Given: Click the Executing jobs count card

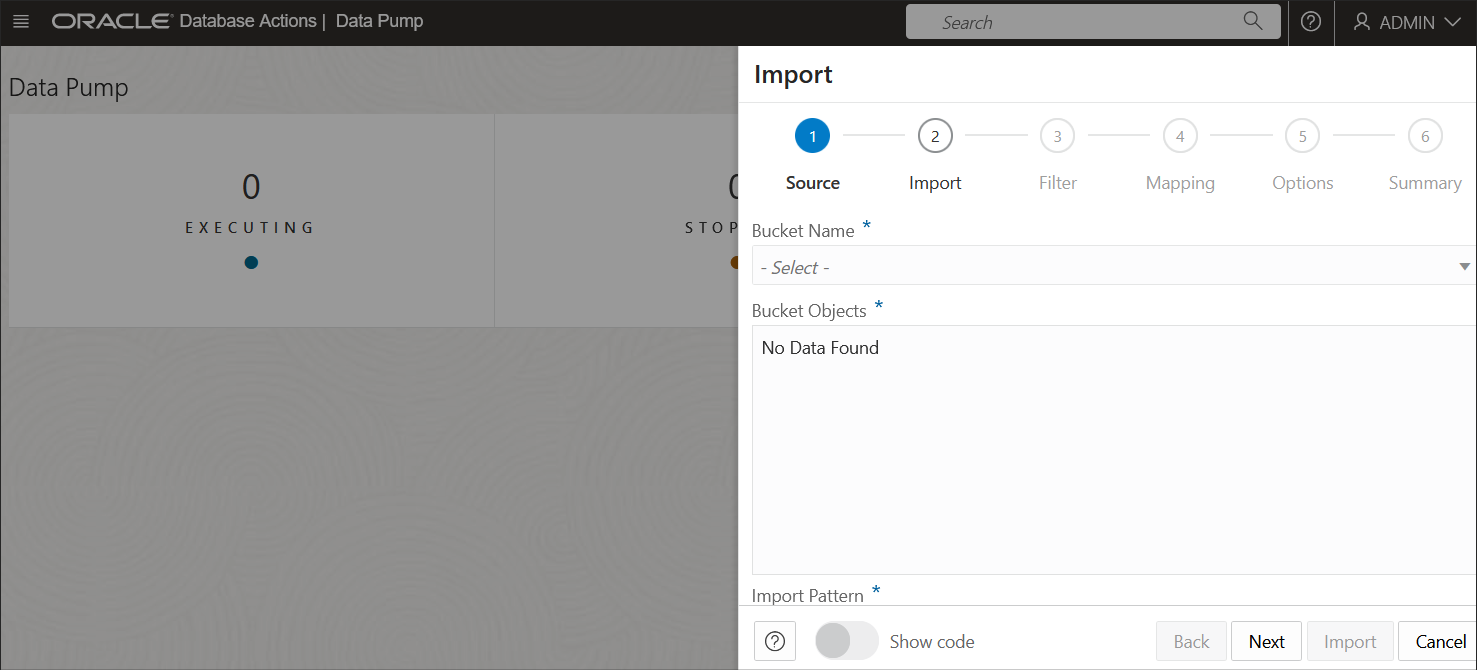Looking at the screenshot, I should pyautogui.click(x=251, y=220).
